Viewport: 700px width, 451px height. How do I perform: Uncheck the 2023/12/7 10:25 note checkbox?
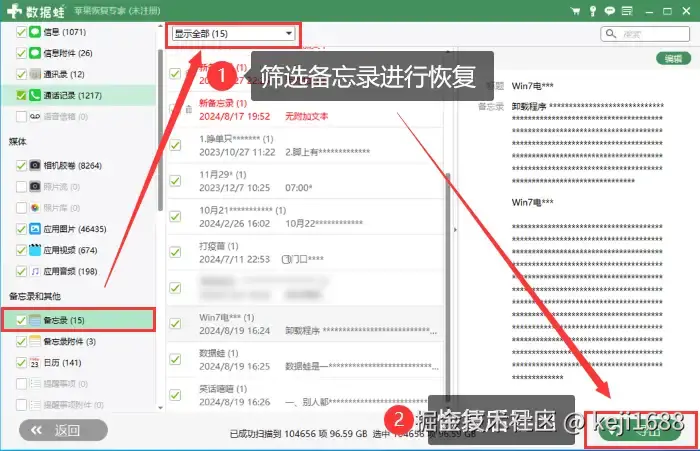[175, 181]
